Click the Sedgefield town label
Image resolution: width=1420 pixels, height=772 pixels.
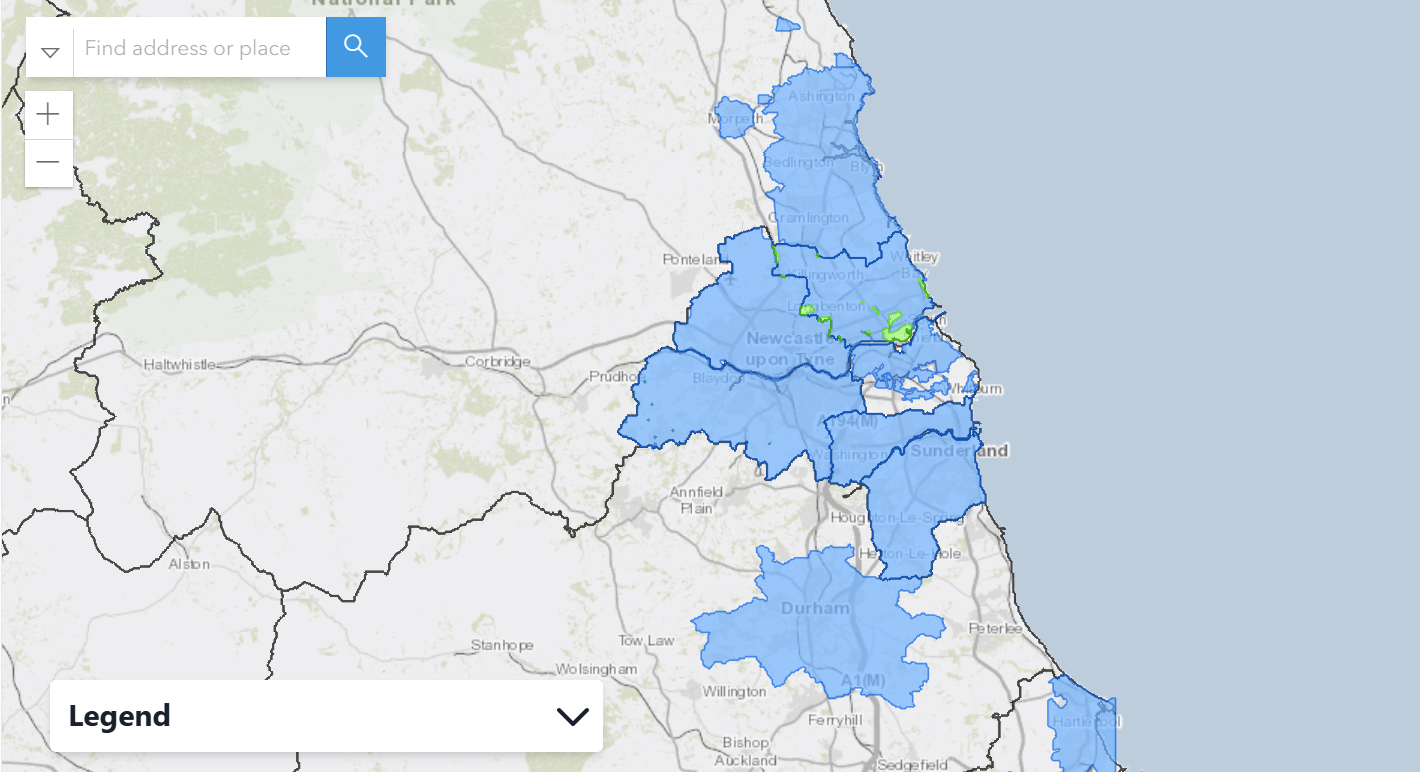click(x=912, y=765)
